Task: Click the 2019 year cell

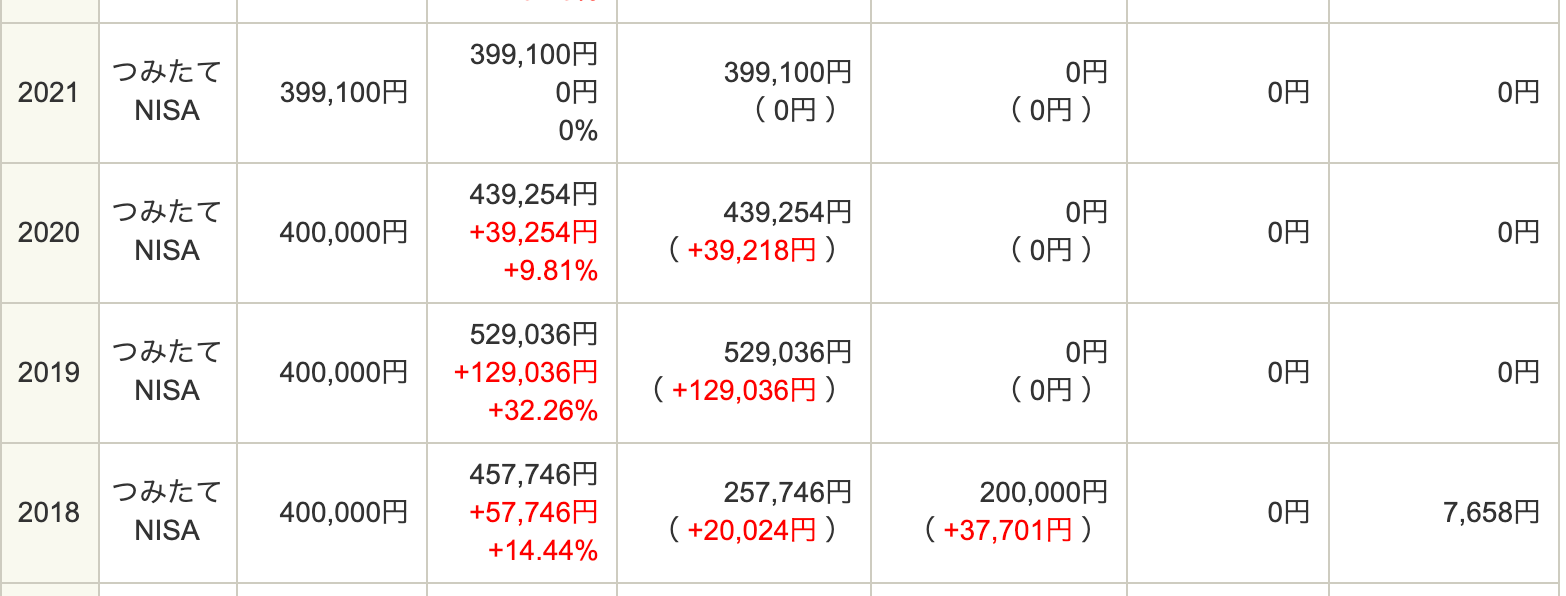Action: pos(48,373)
